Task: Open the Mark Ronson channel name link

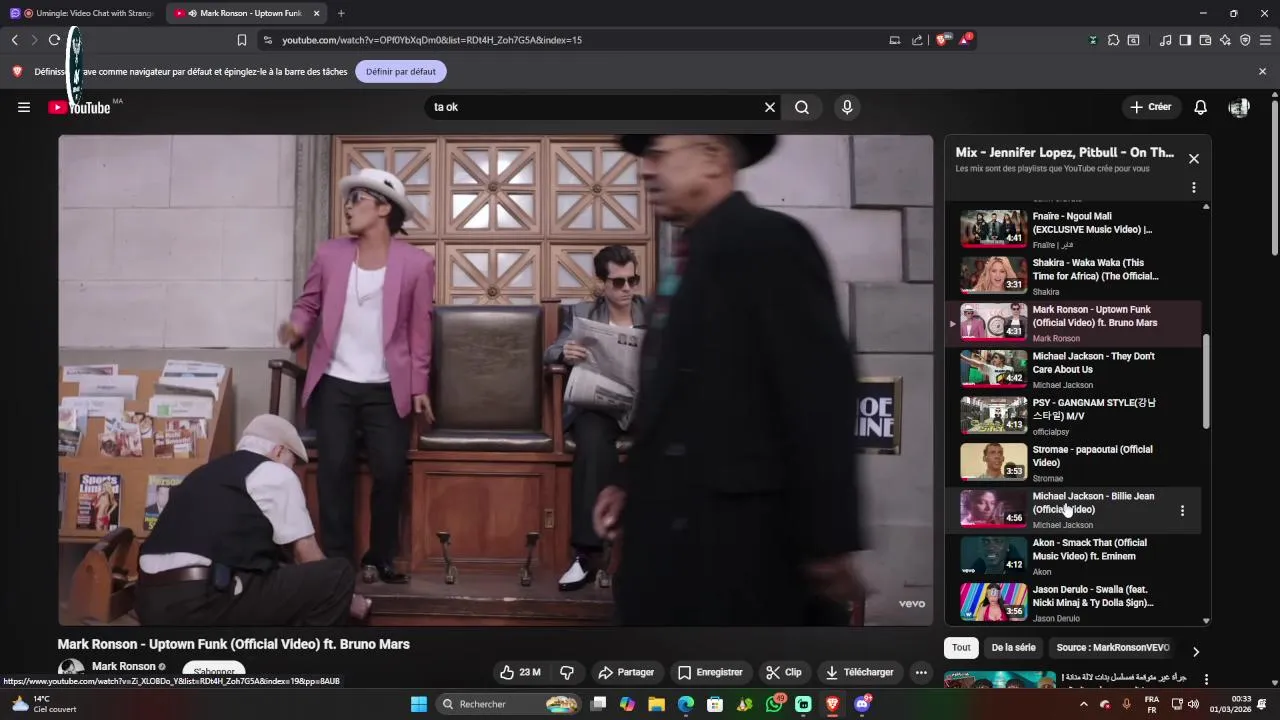Action: pyautogui.click(x=124, y=666)
